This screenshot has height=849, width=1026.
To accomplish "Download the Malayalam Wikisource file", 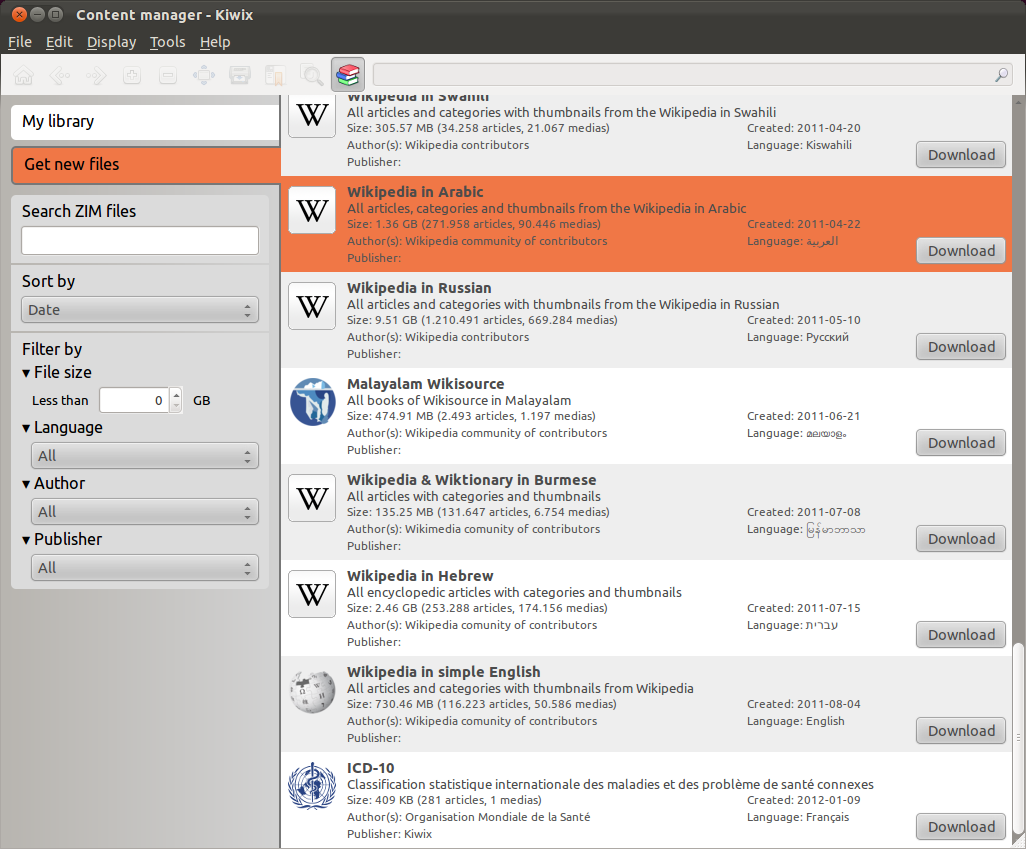I will pos(959,442).
